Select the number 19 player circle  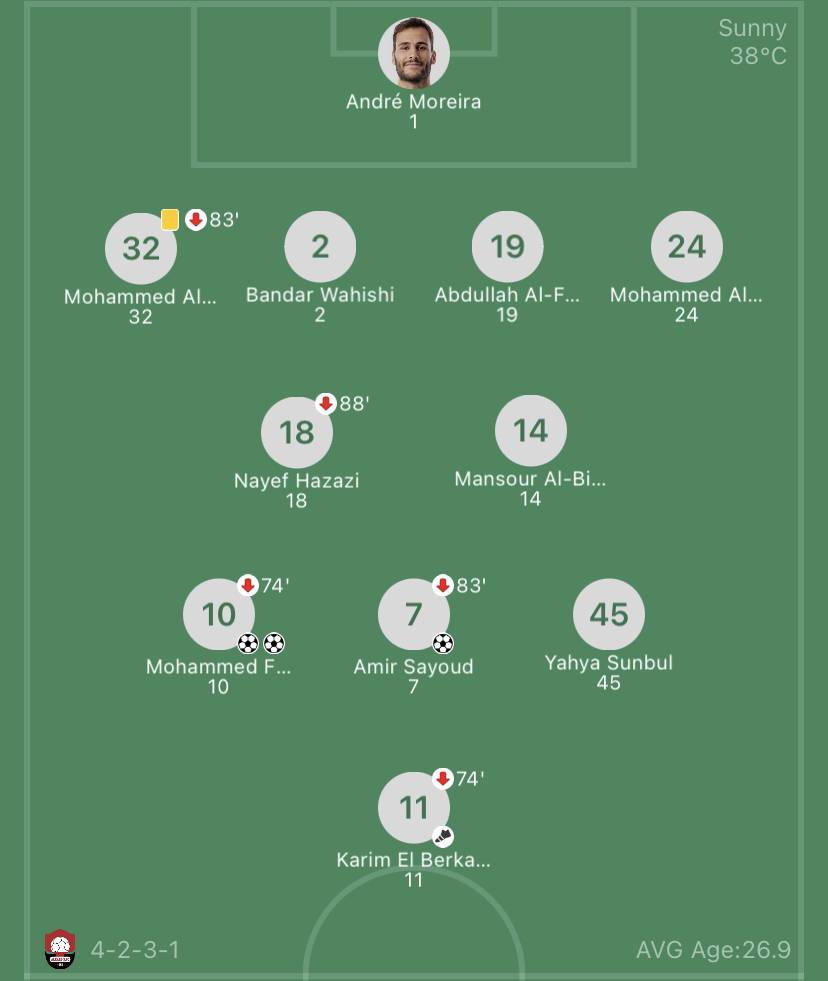tap(507, 247)
